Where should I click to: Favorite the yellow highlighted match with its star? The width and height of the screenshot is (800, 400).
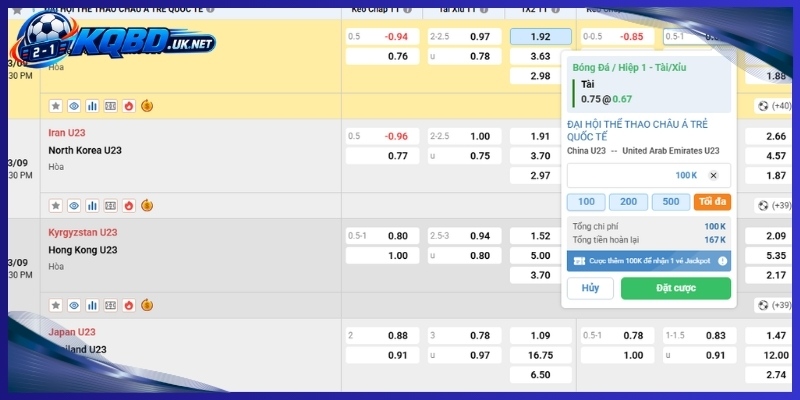[x=56, y=106]
